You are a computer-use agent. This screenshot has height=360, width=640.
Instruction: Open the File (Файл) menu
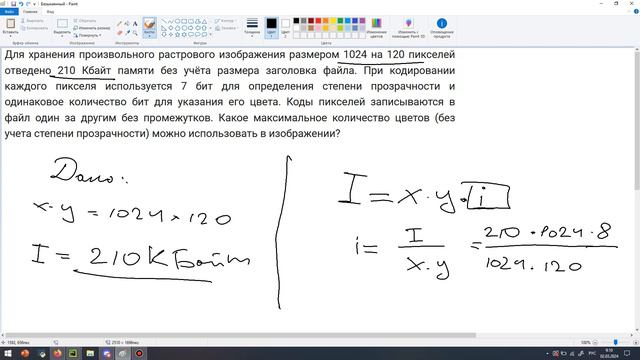click(9, 12)
